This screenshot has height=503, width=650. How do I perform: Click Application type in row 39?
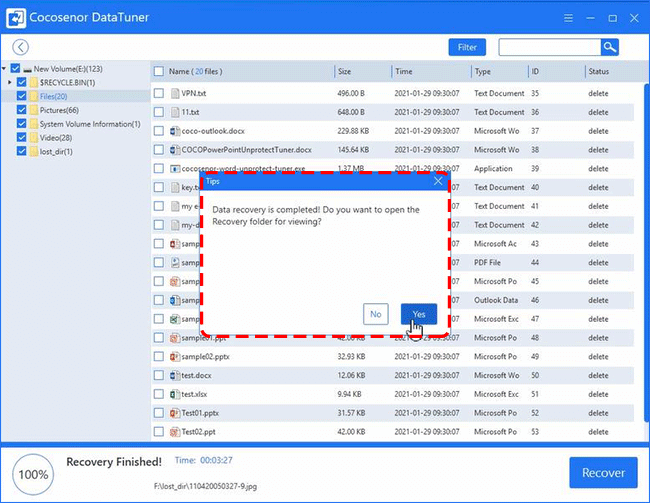(493, 169)
